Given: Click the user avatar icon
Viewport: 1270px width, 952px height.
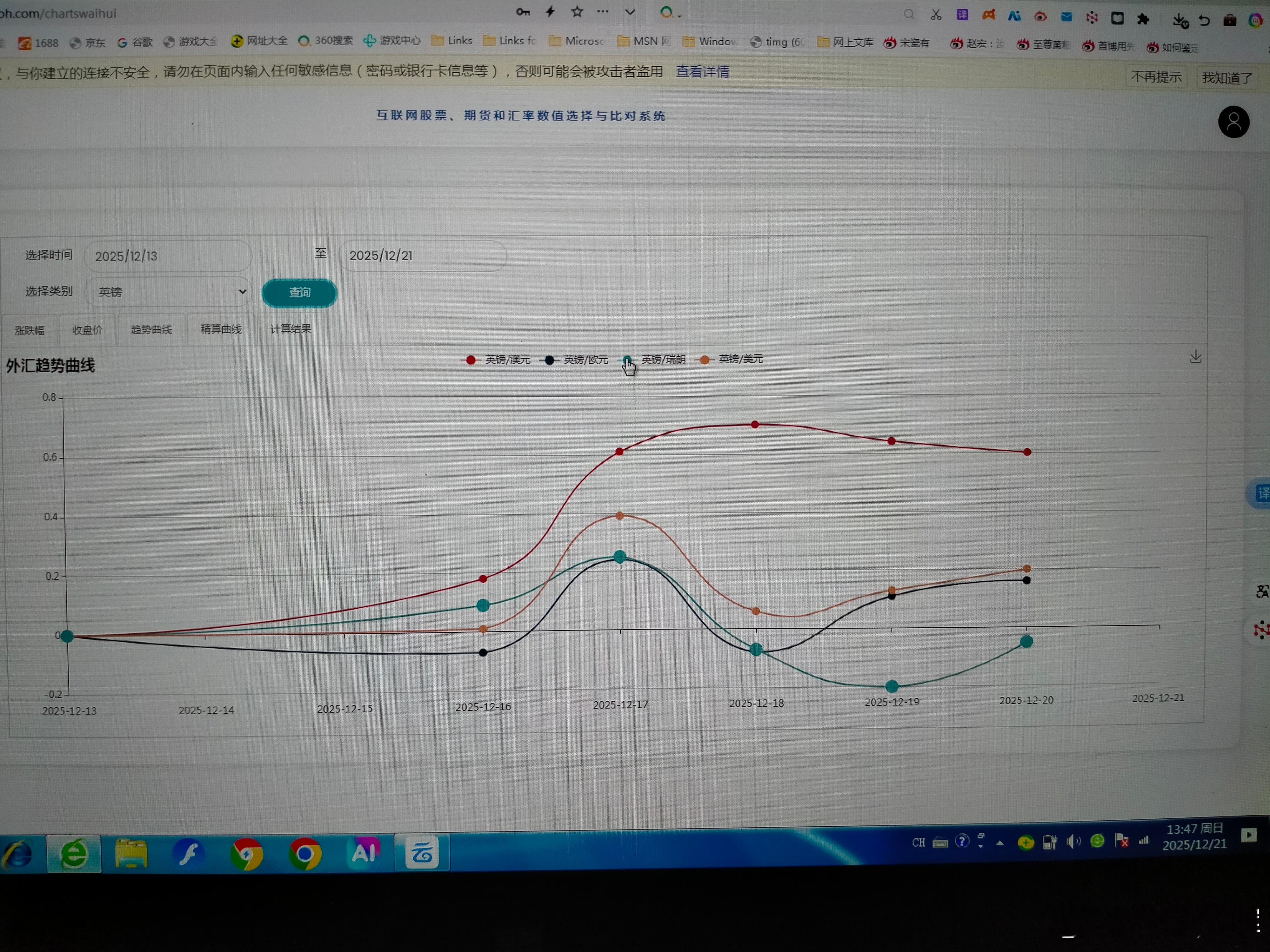Looking at the screenshot, I should [1233, 122].
